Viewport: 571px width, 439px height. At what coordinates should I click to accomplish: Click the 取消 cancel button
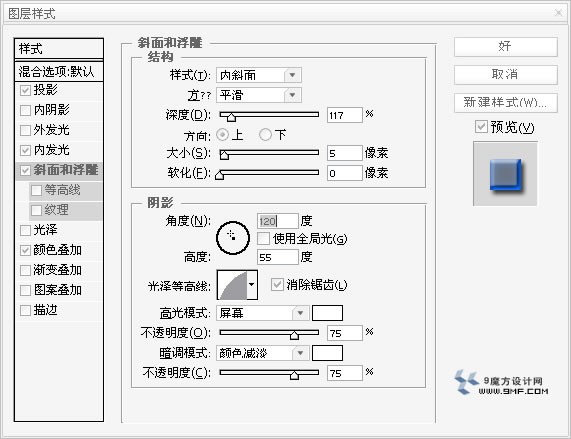click(x=505, y=75)
